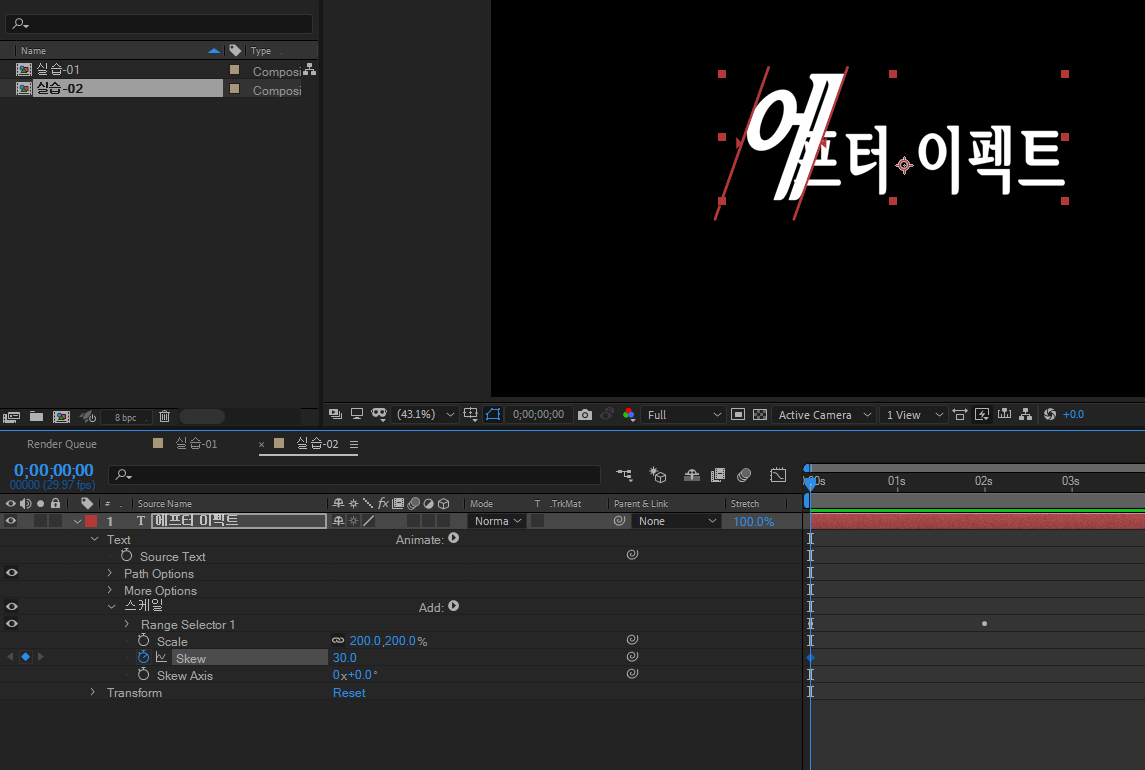The height and width of the screenshot is (770, 1145).
Task: Expand More Options
Action: pyautogui.click(x=110, y=590)
